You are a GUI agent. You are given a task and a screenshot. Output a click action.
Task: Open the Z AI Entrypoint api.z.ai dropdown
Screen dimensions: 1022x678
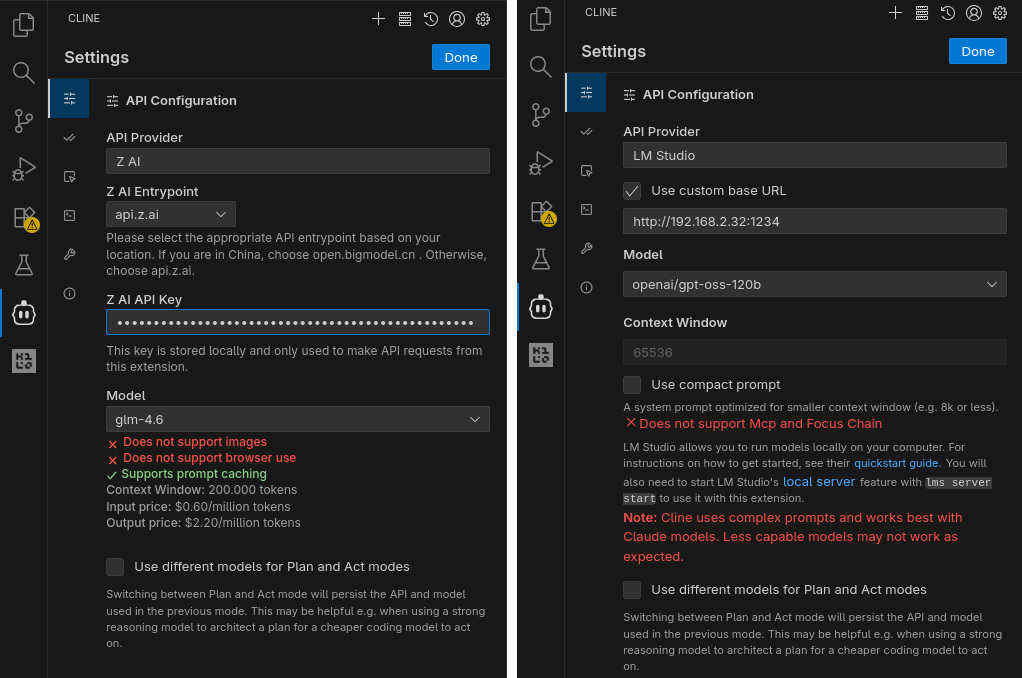pyautogui.click(x=170, y=214)
